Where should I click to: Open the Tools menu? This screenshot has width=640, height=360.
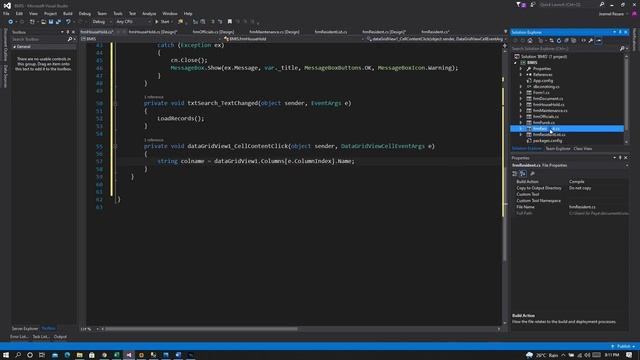(118, 13)
